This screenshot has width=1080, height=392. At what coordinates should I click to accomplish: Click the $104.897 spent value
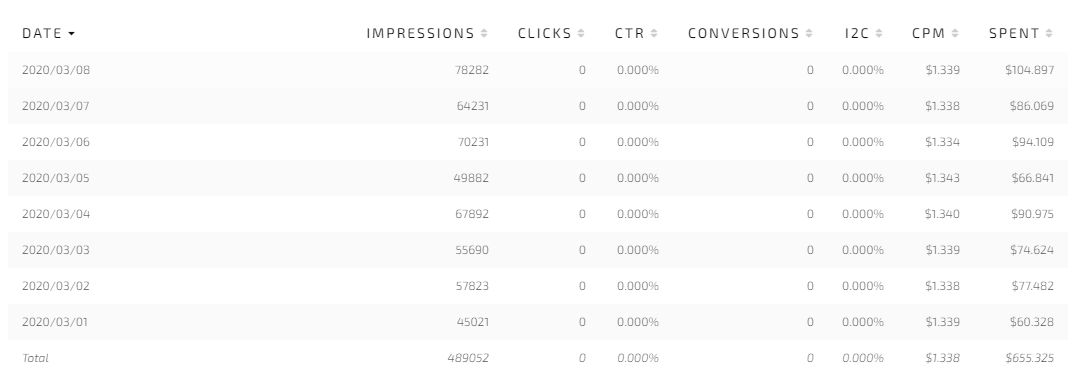[x=1029, y=70]
